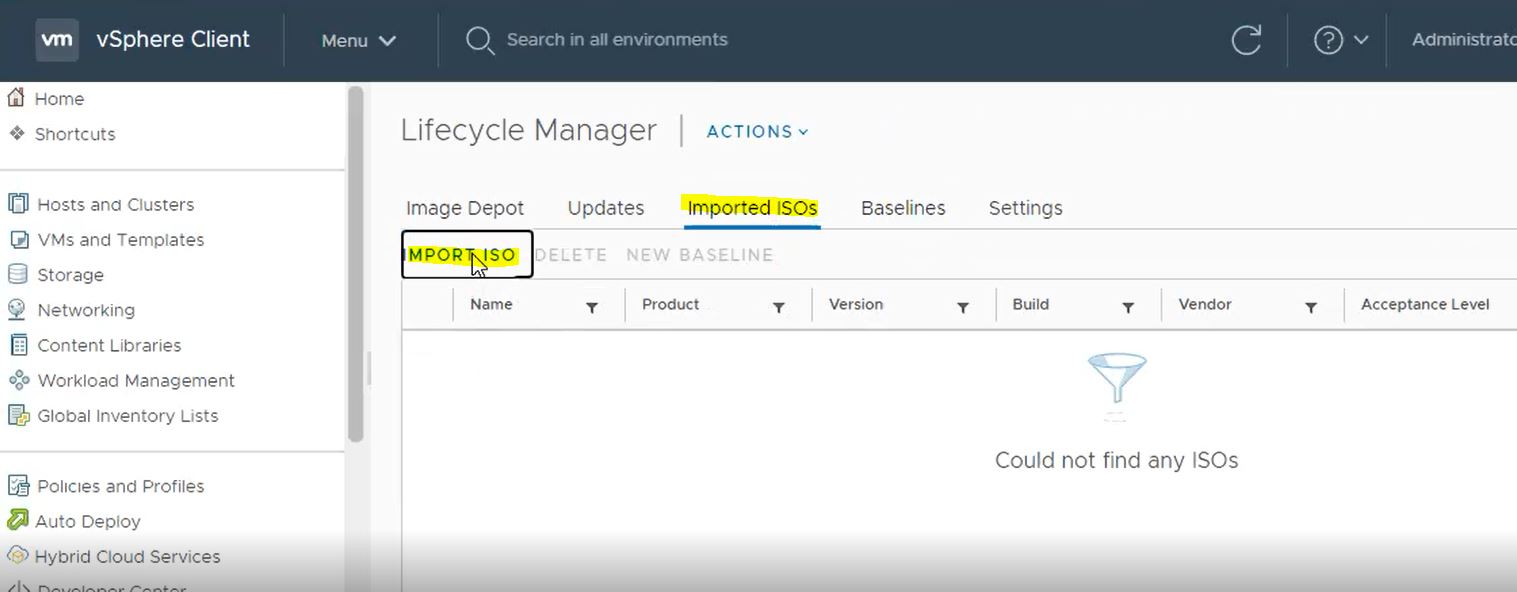Open the Administrator user menu
Image resolution: width=1517 pixels, height=592 pixels.
point(1464,40)
